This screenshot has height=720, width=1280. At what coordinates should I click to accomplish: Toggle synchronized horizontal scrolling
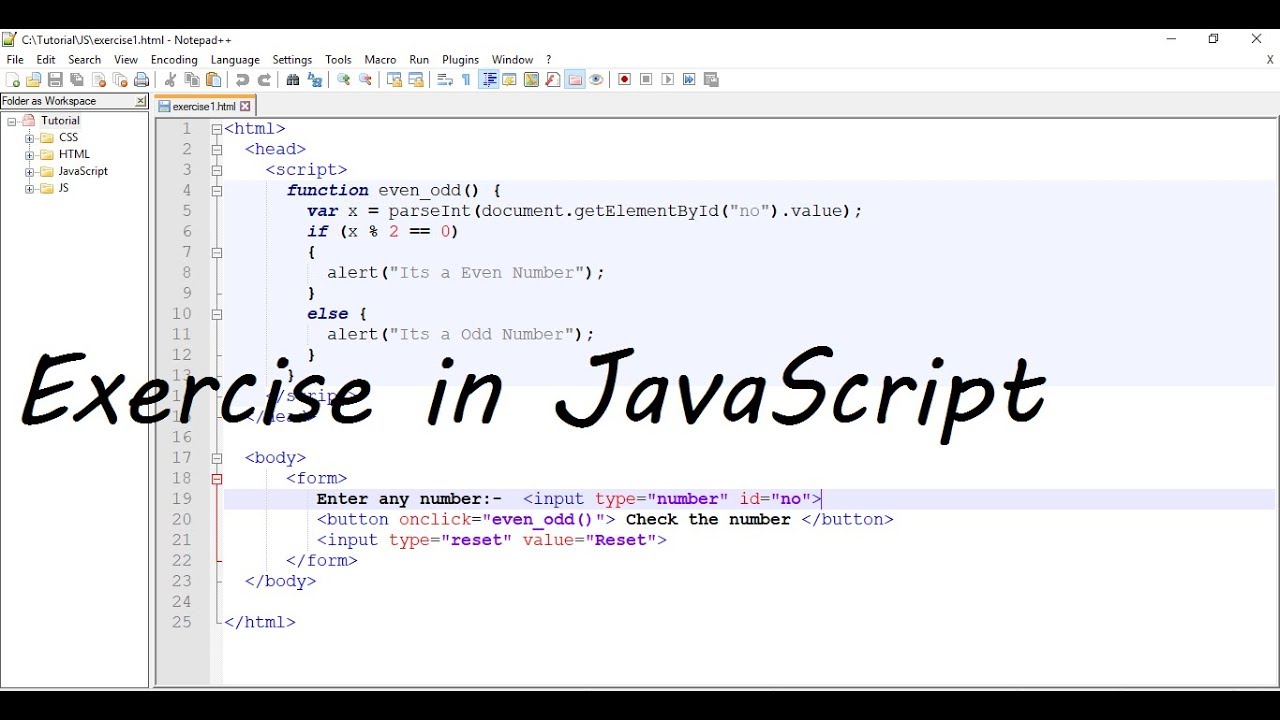pos(416,80)
